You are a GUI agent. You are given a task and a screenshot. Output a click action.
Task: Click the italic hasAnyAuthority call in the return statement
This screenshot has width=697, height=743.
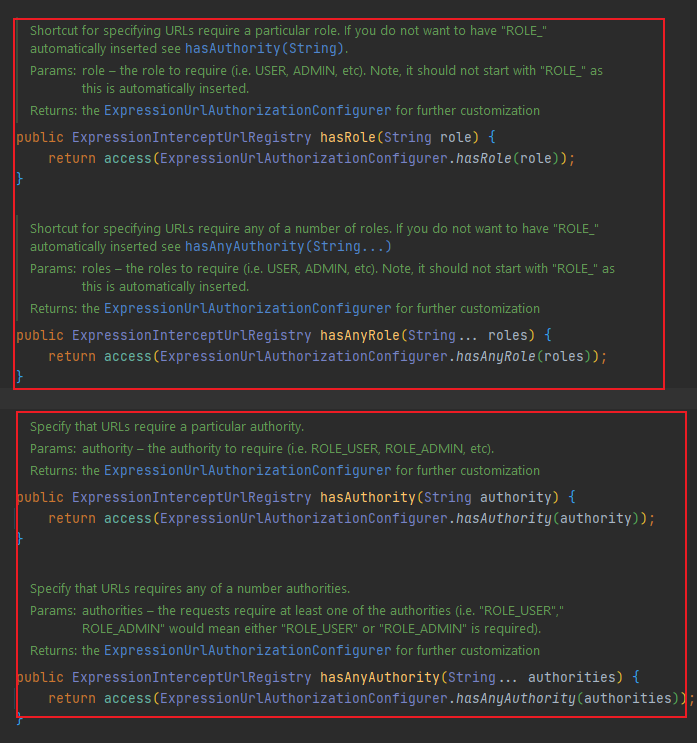pyautogui.click(x=516, y=698)
